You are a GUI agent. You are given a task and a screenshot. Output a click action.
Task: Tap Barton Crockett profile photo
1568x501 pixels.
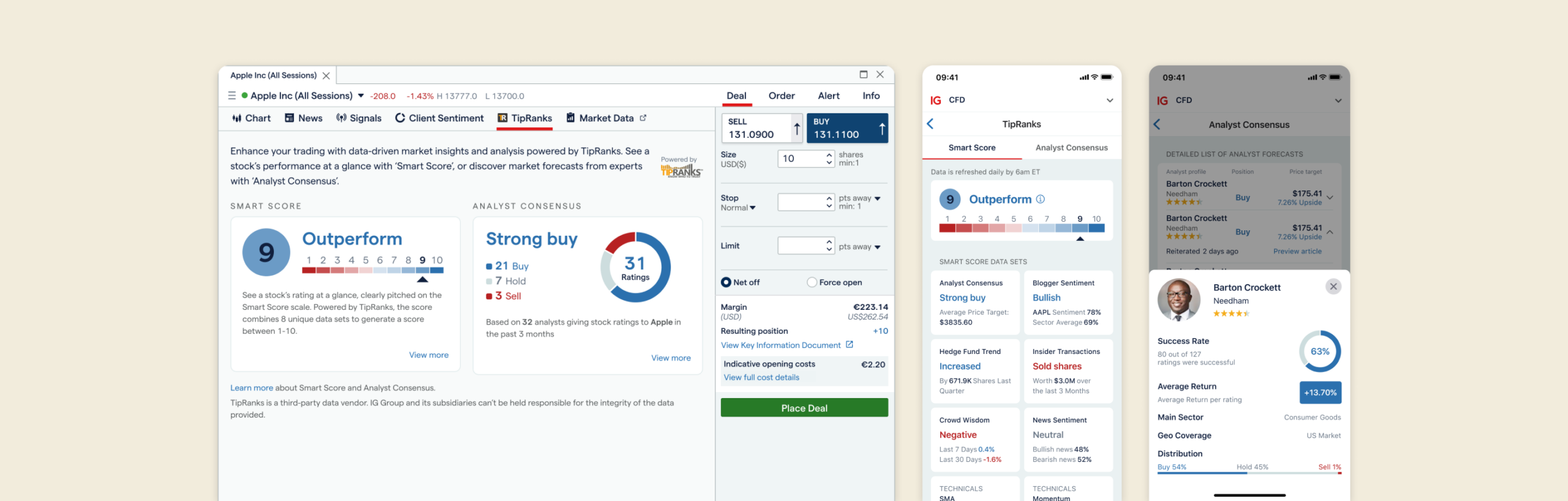pos(1179,300)
